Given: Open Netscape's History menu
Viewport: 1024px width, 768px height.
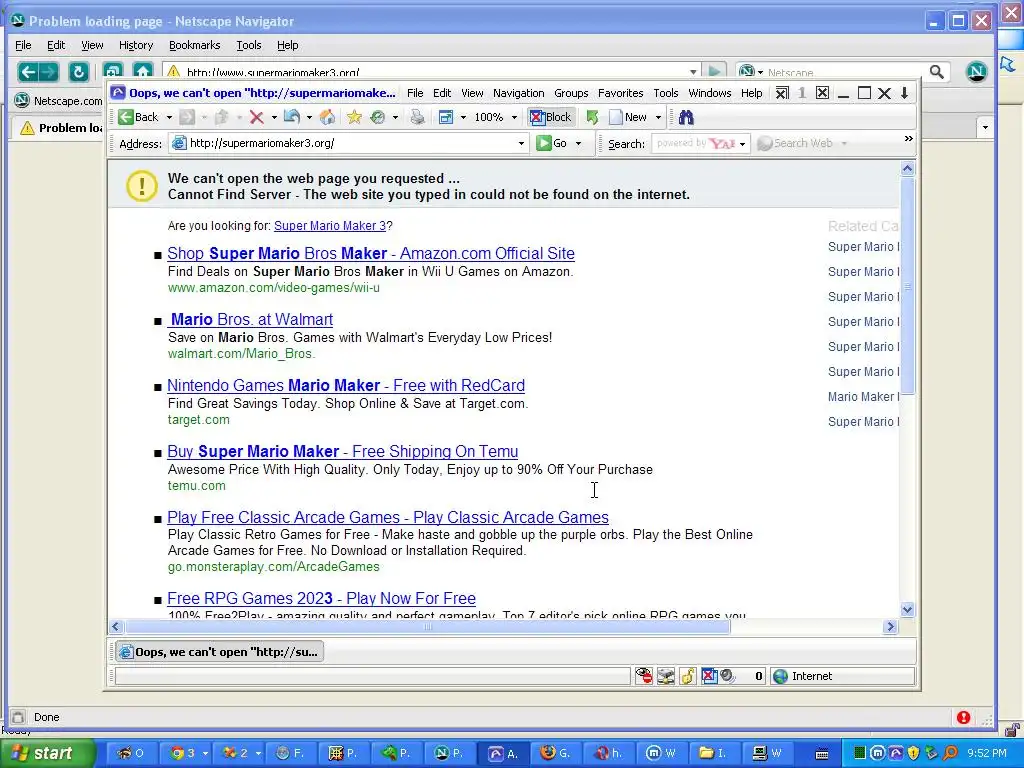Looking at the screenshot, I should [x=136, y=45].
